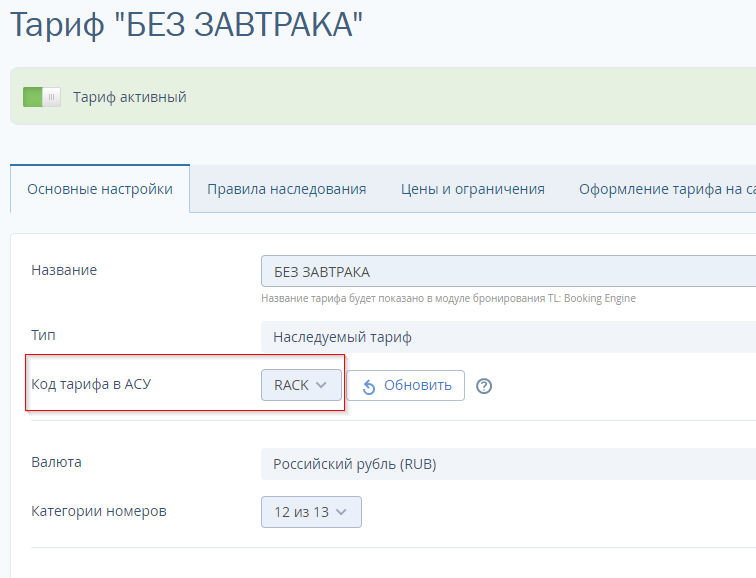Image resolution: width=756 pixels, height=578 pixels.
Task: Open the "12 из 13" room categories dropdown
Action: [x=311, y=512]
